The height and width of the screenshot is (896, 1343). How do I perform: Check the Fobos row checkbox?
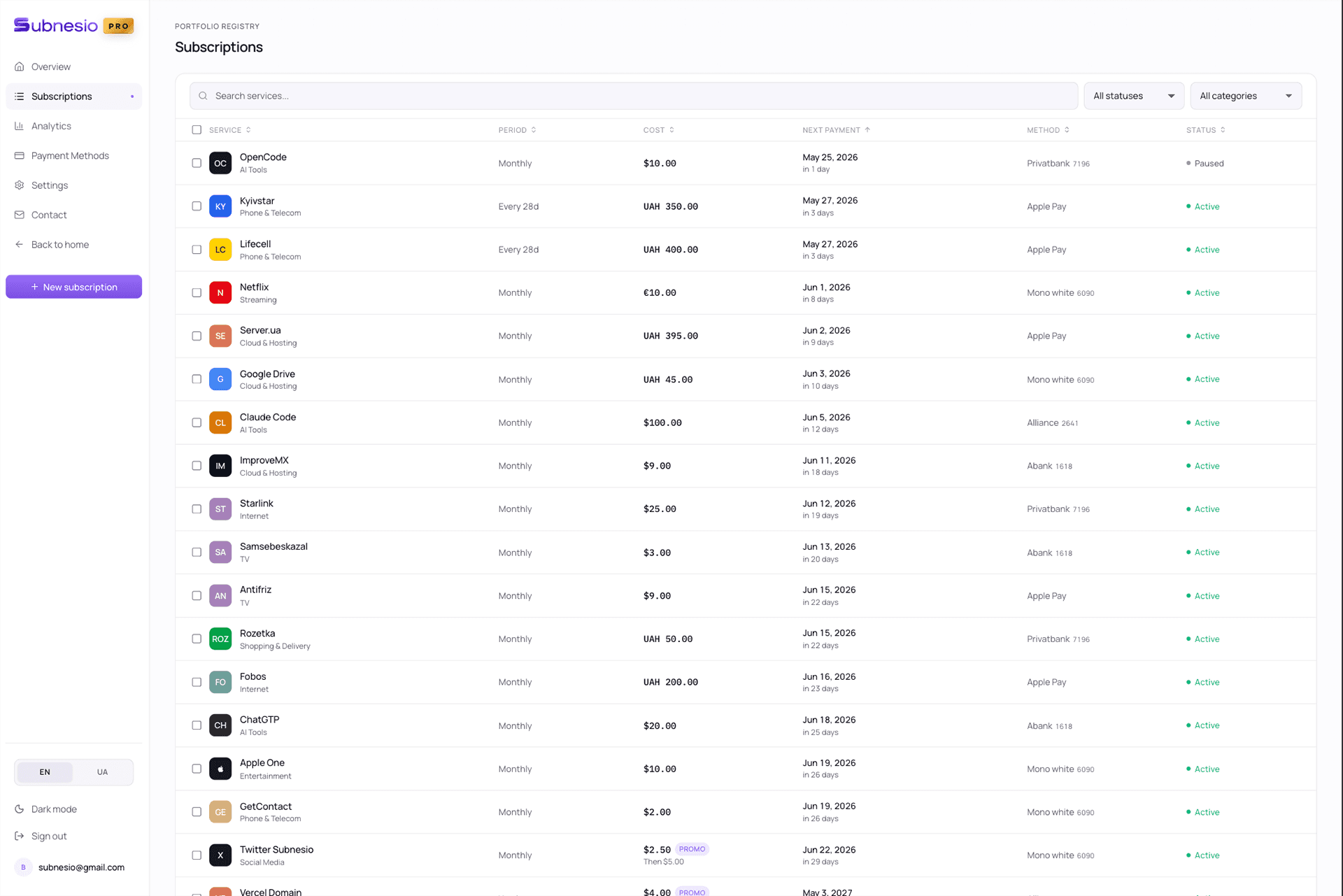point(197,682)
